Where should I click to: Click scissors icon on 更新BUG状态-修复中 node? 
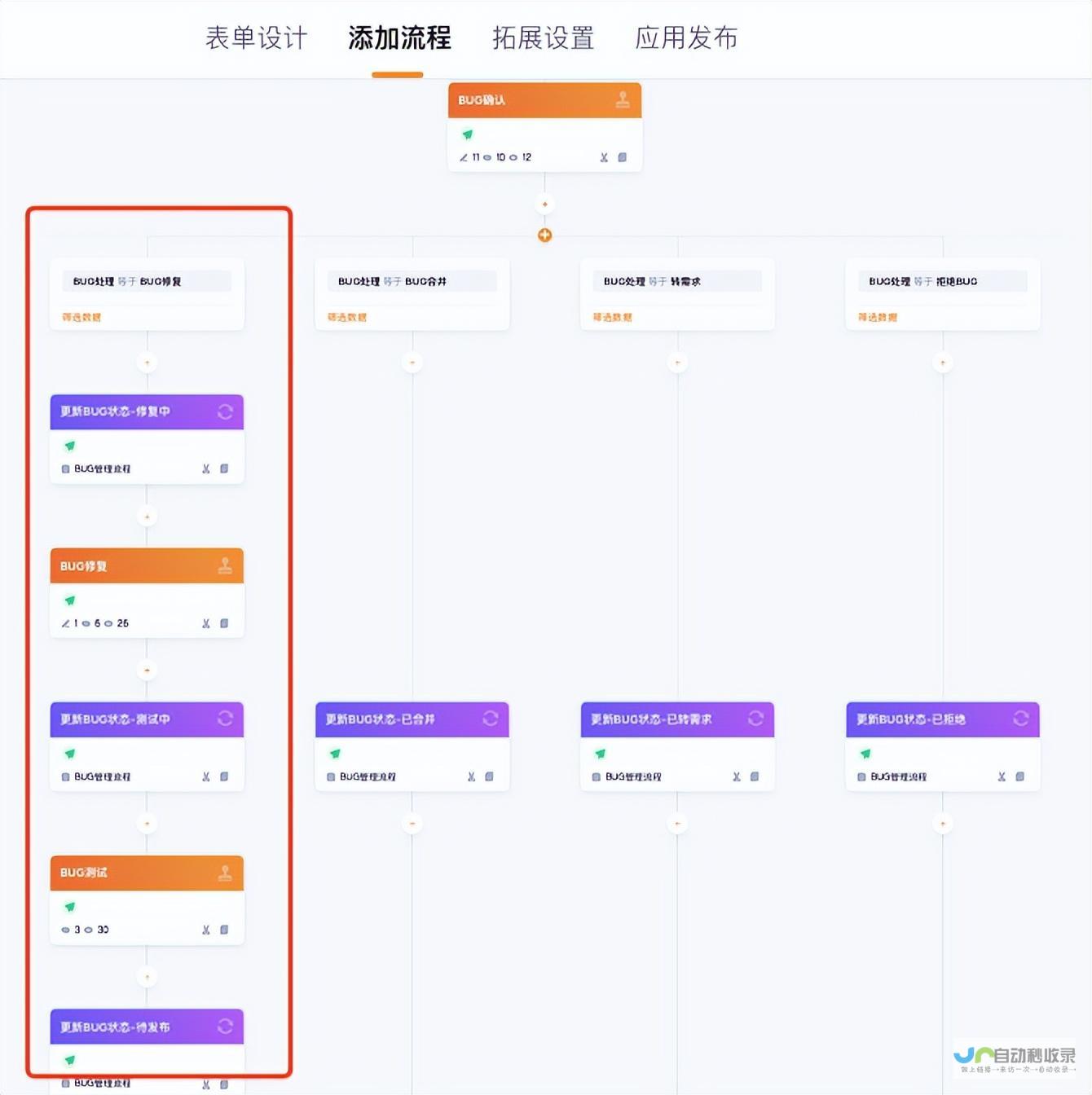tap(206, 468)
